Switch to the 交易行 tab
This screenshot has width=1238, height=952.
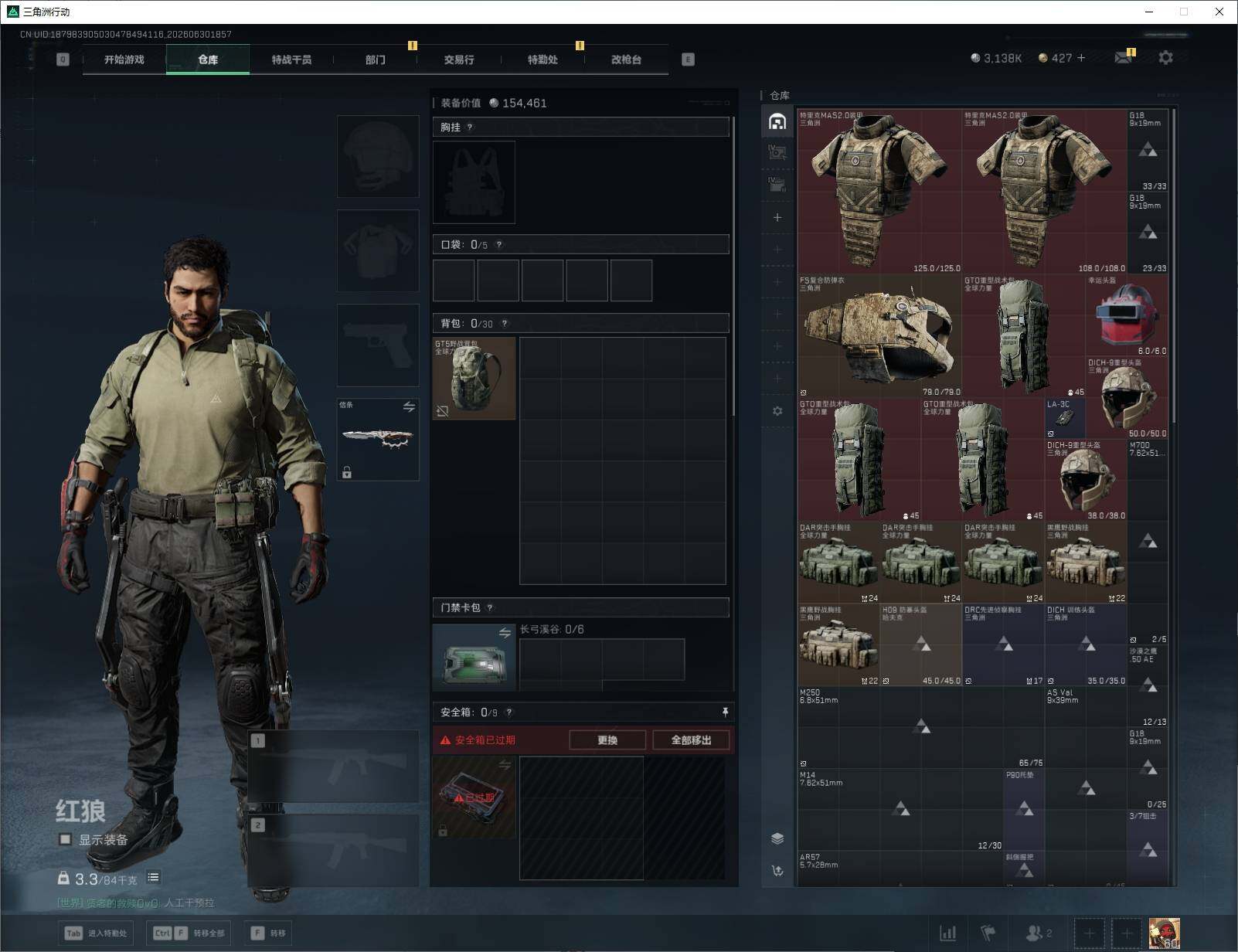click(459, 59)
